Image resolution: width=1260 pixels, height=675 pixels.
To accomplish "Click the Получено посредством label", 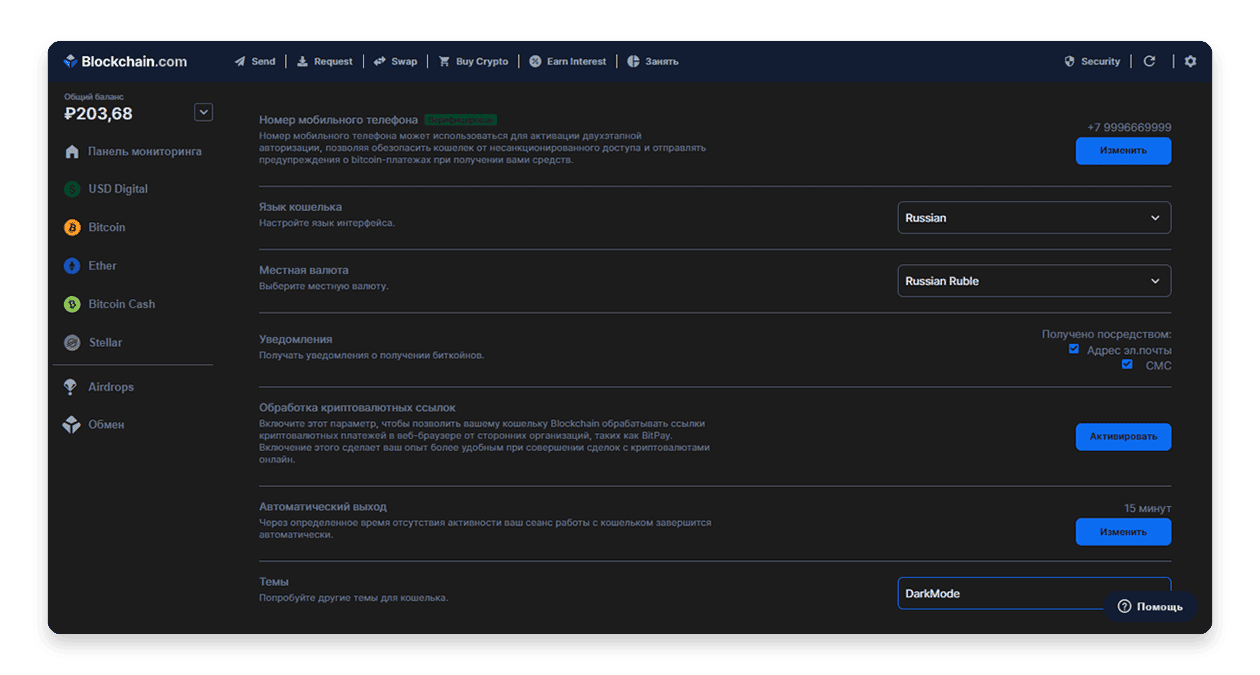I will [x=1107, y=335].
